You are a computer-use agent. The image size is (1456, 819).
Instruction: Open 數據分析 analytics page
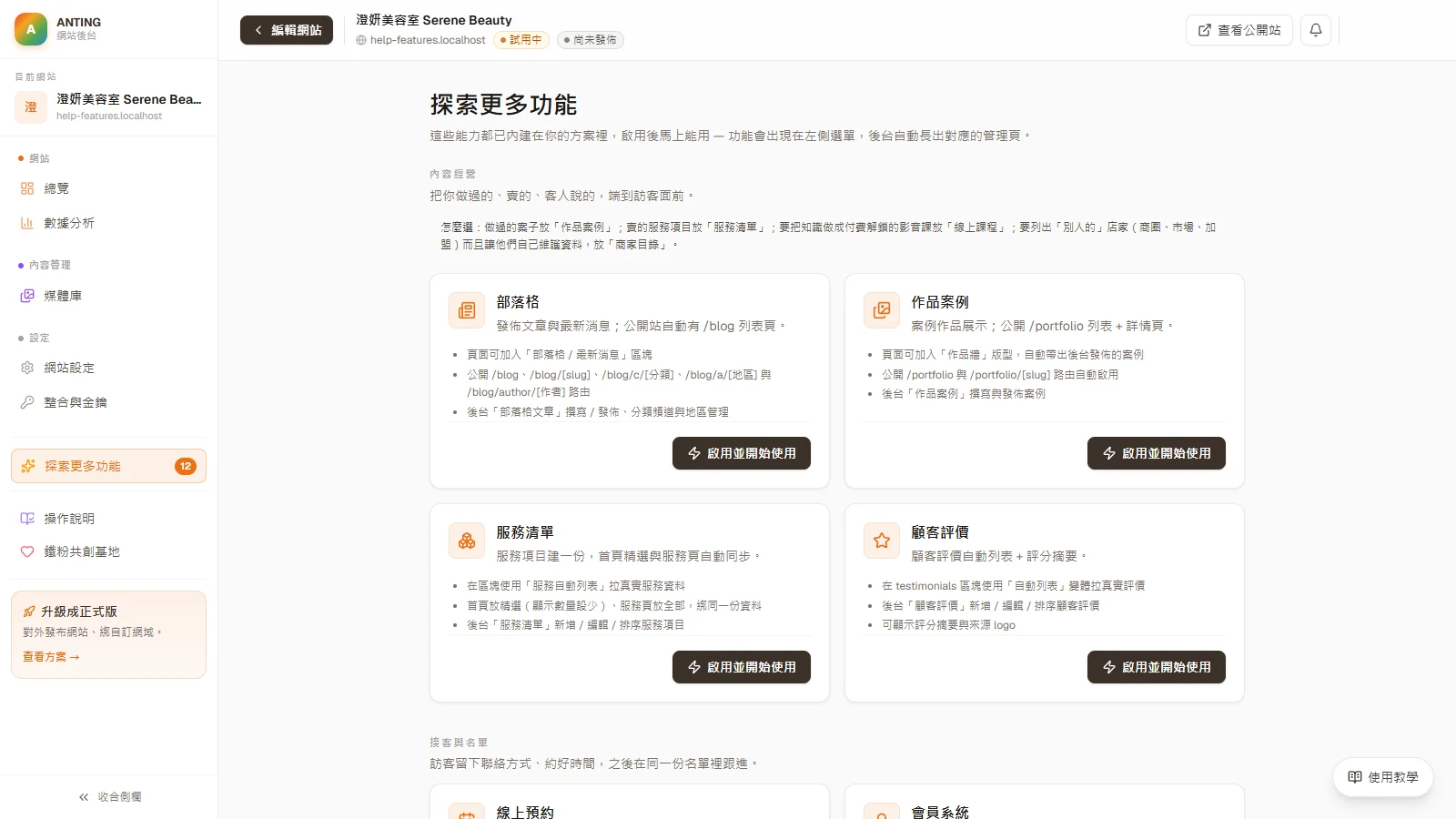[108, 223]
